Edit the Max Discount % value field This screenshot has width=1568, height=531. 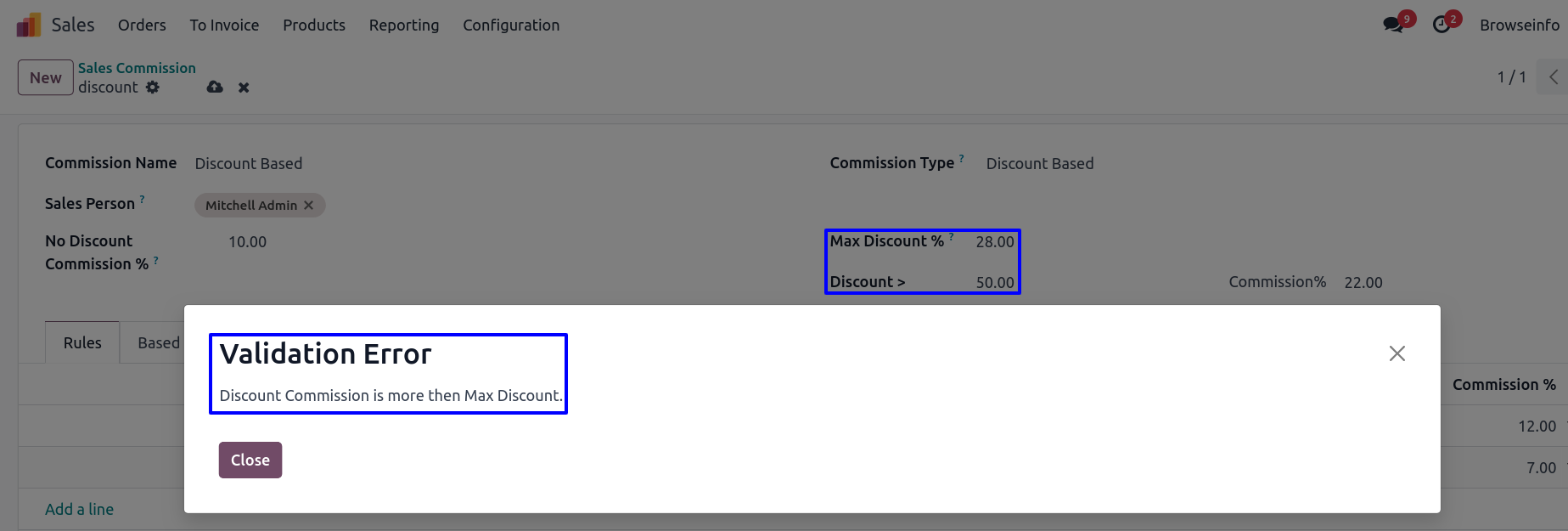tap(994, 242)
